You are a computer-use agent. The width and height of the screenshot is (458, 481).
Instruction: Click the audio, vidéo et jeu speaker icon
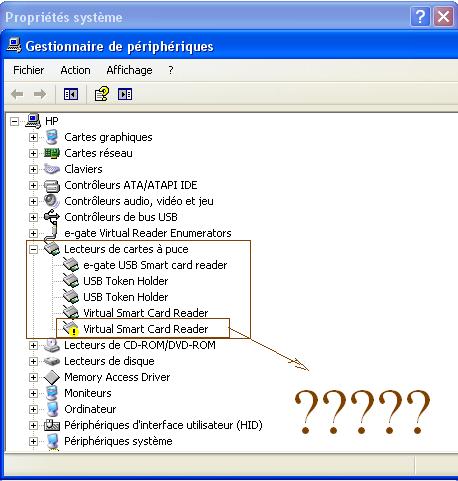[x=52, y=201]
